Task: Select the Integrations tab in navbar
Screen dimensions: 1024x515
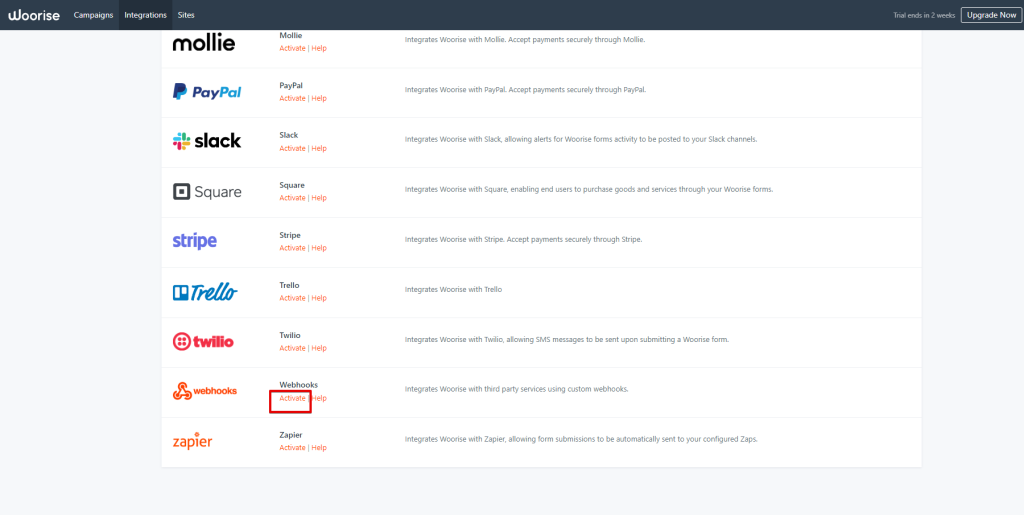Action: click(145, 15)
